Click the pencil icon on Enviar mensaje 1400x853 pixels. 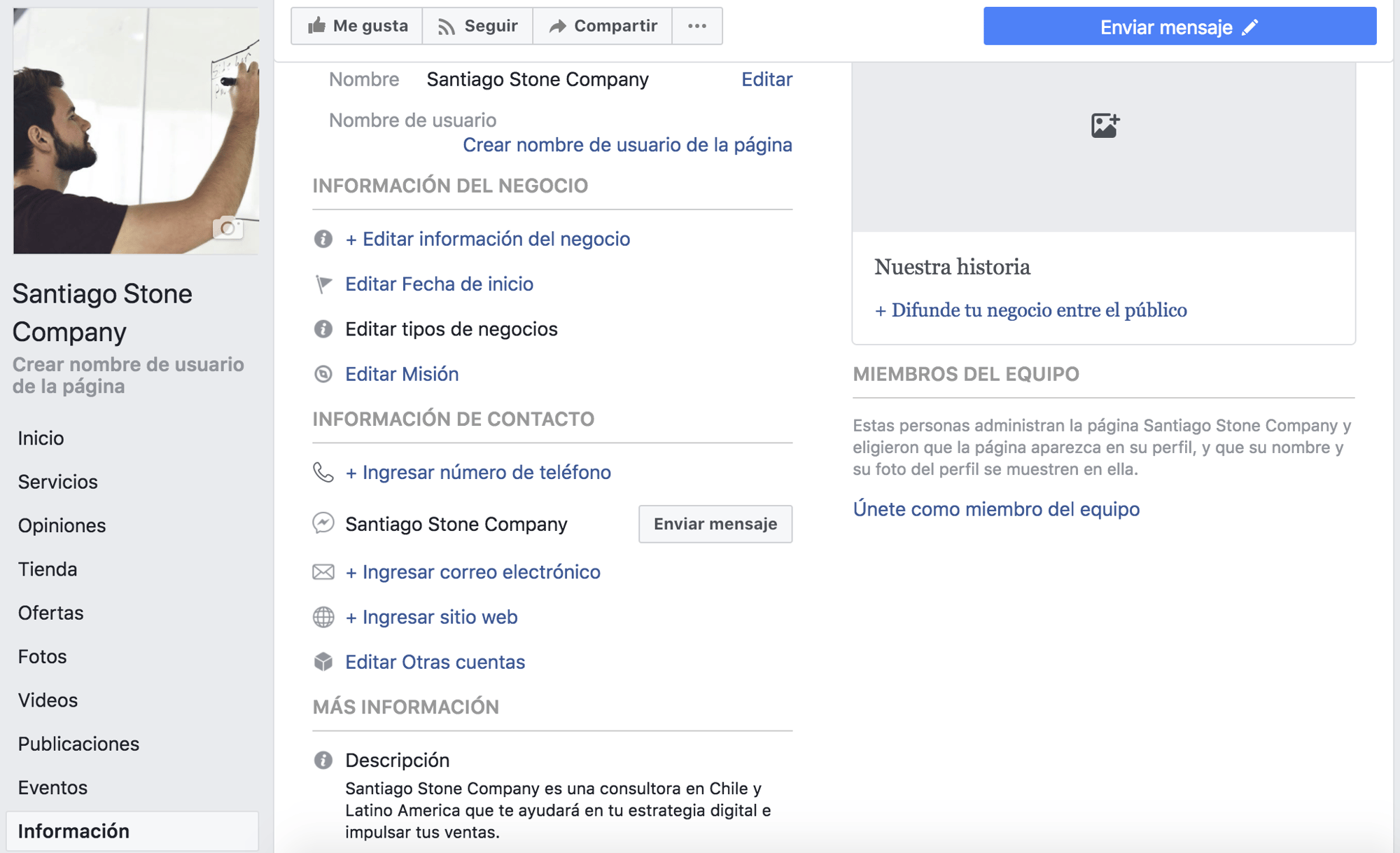pyautogui.click(x=1249, y=27)
